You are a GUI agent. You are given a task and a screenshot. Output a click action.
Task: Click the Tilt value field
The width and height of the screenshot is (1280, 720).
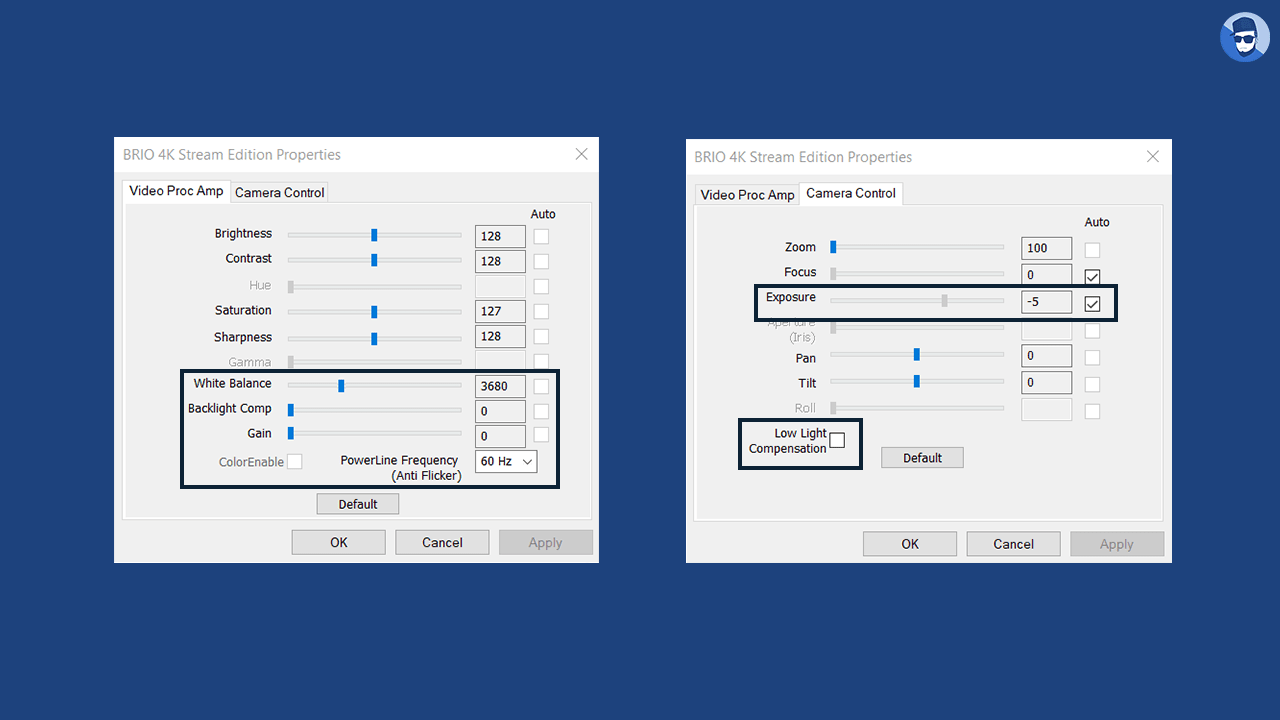[1047, 382]
